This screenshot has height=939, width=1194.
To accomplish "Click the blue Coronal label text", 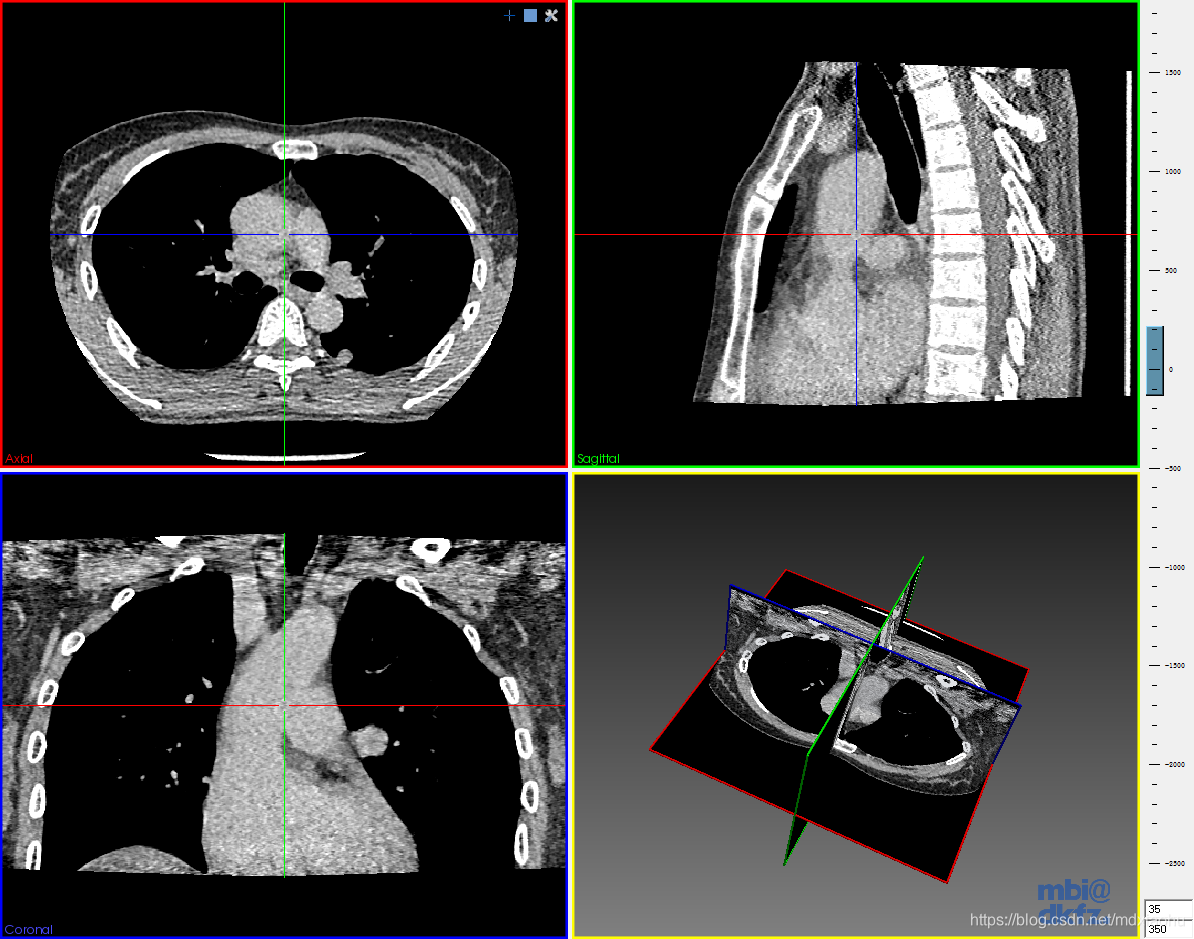I will pos(28,929).
